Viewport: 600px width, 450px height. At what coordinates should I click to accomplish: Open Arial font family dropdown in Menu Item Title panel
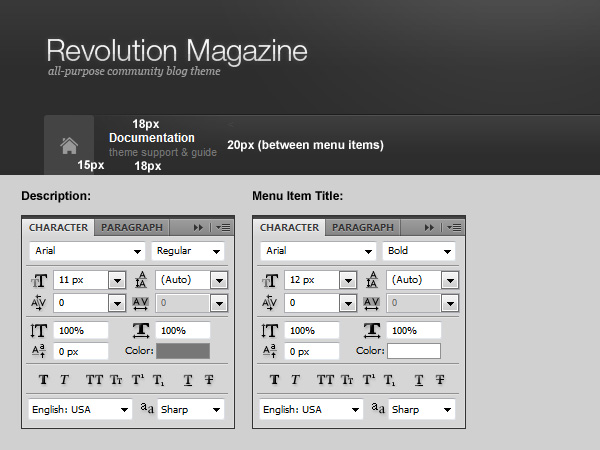pyautogui.click(x=318, y=251)
